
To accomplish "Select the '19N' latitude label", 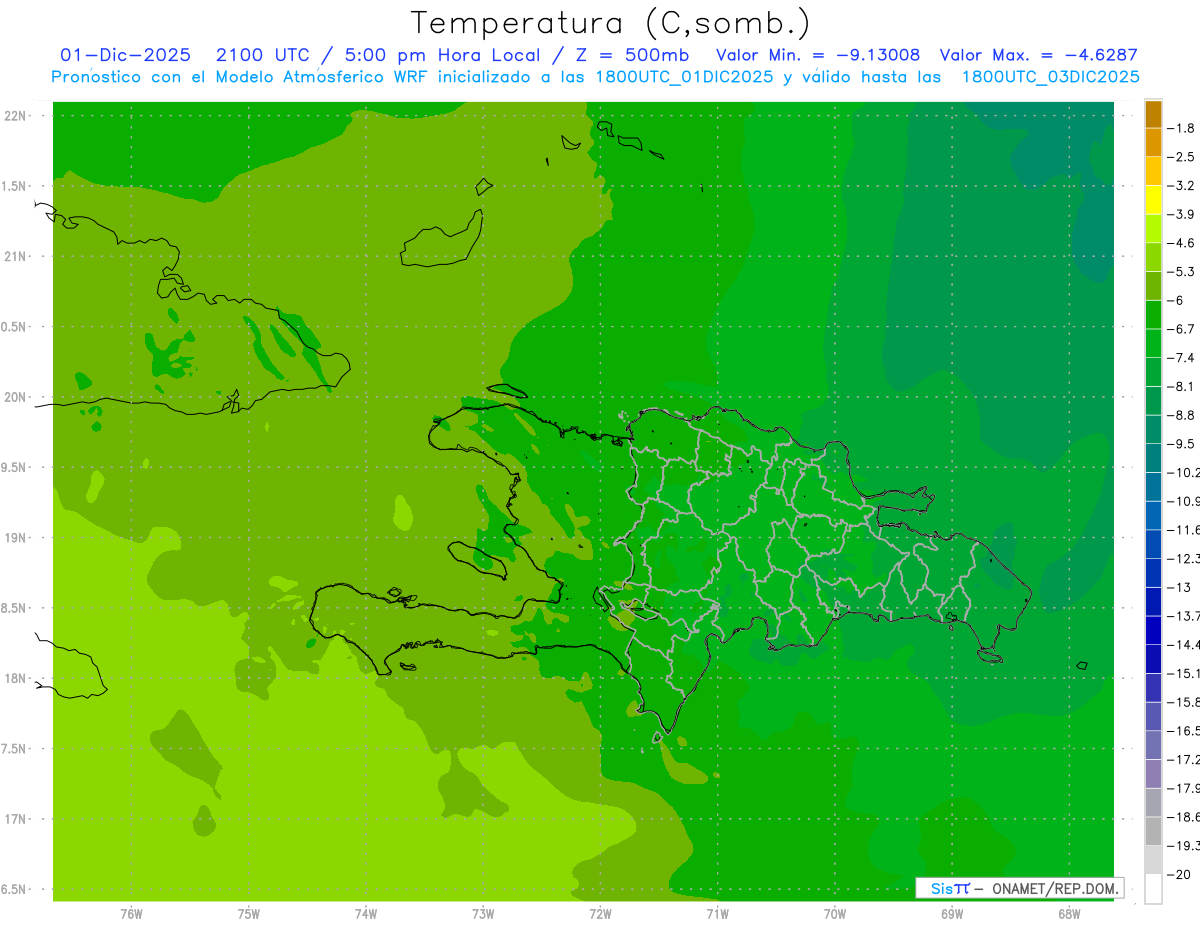I will (x=14, y=538).
